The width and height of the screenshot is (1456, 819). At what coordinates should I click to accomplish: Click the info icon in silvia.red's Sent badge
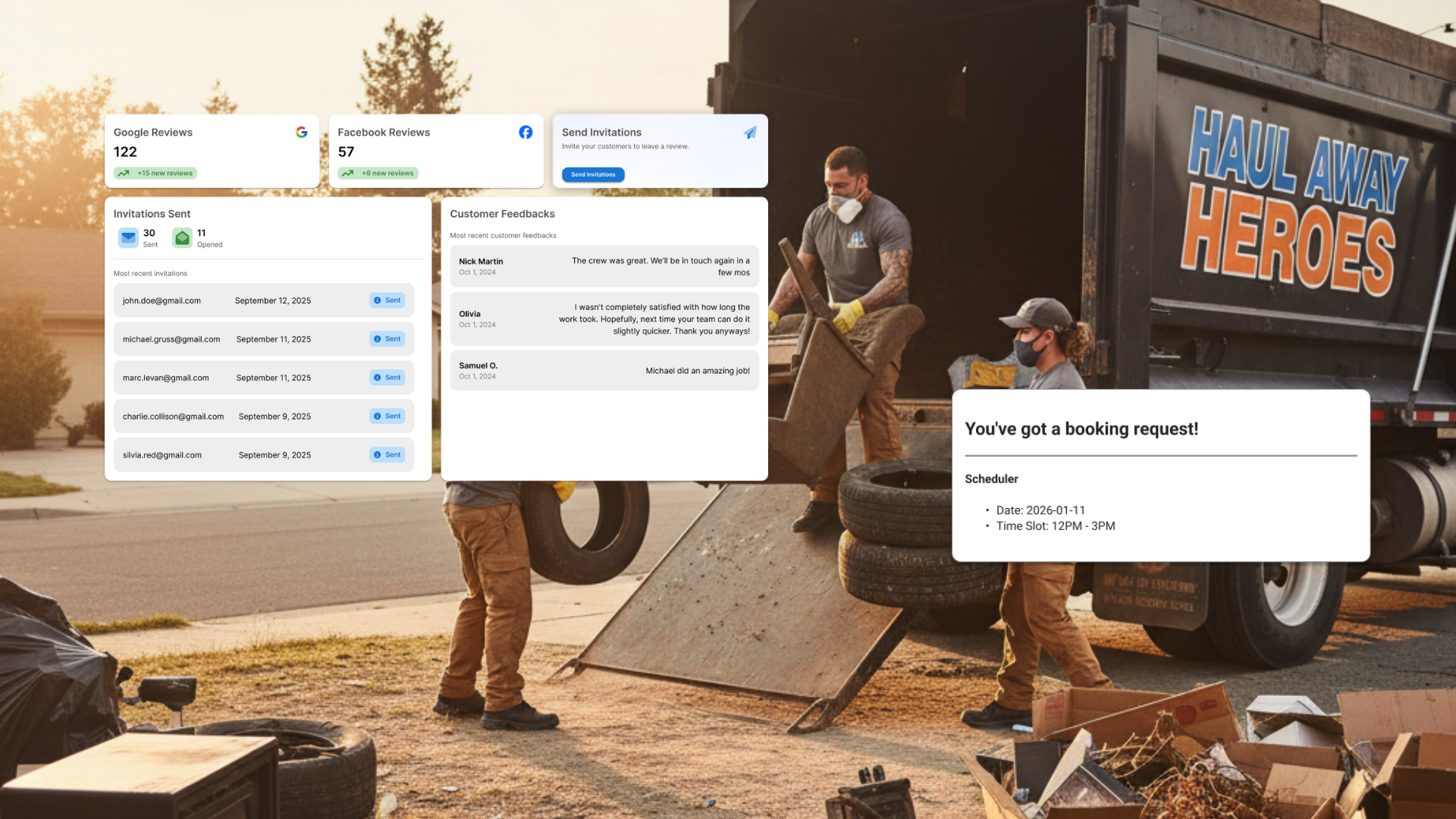[x=378, y=455]
